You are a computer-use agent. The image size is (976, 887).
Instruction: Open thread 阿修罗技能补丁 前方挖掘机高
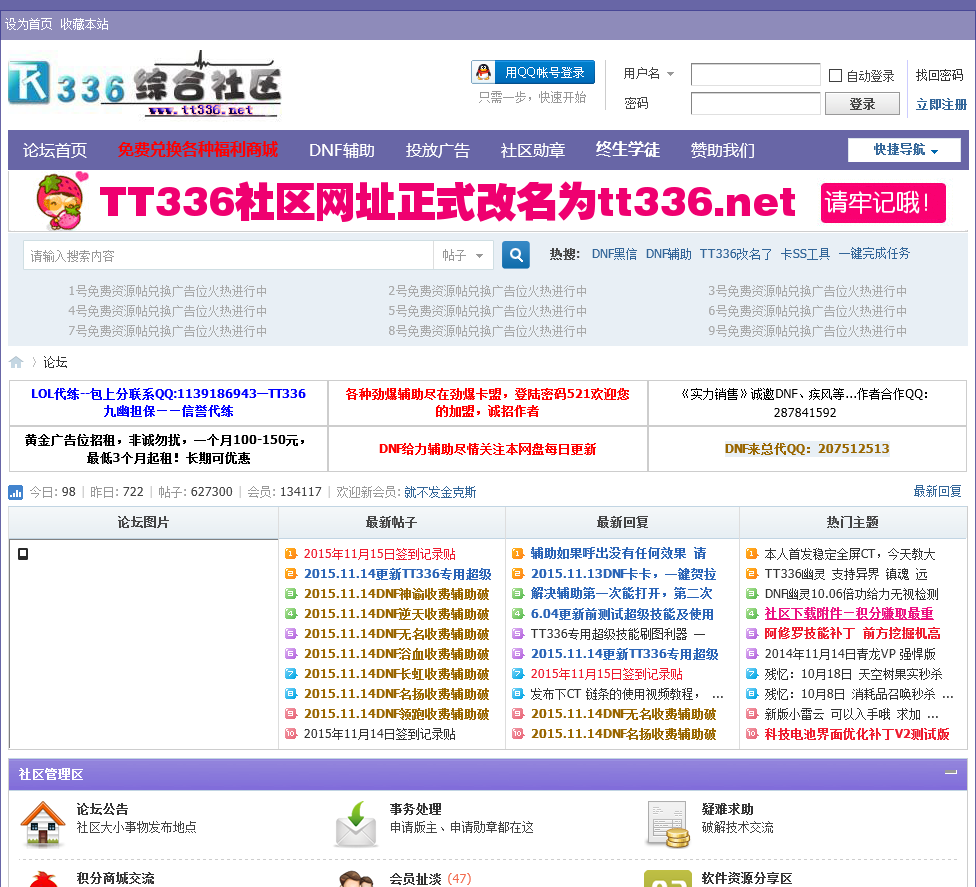point(852,633)
